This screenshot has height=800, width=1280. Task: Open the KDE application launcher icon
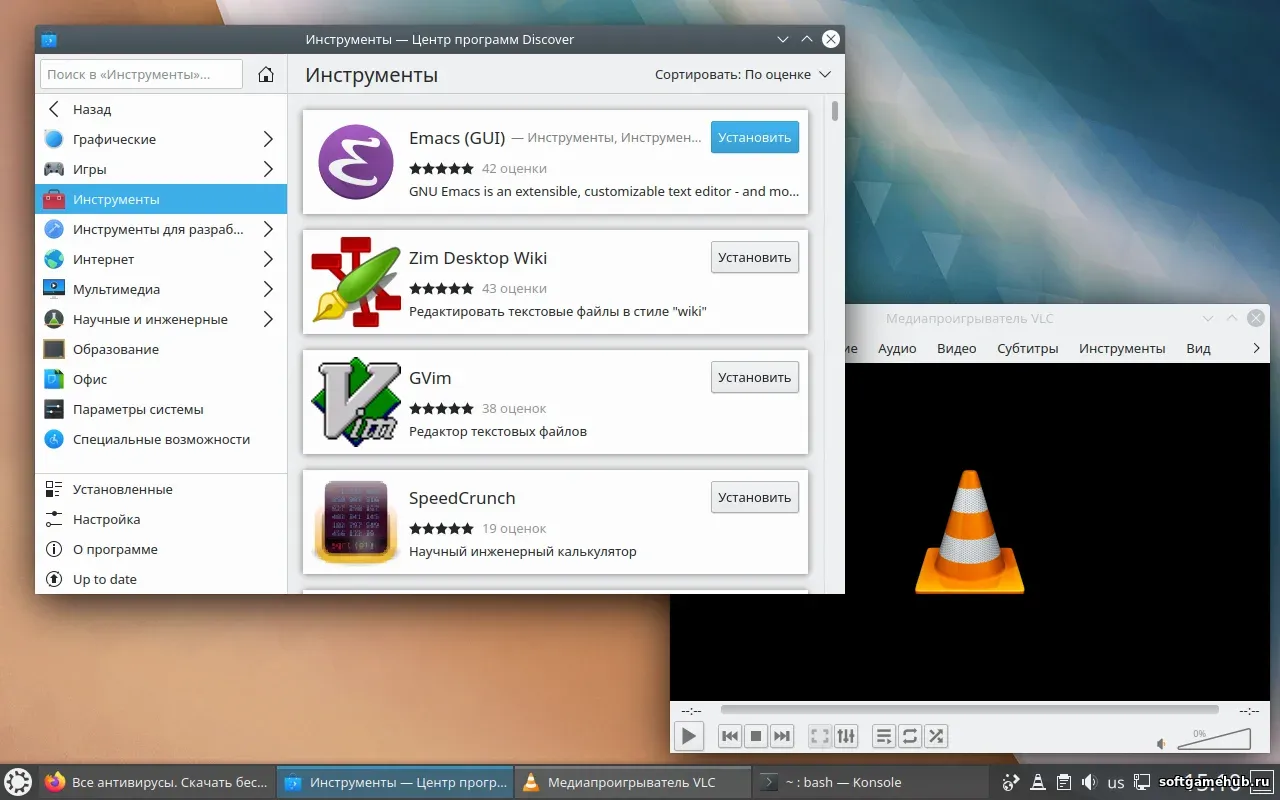[18, 782]
